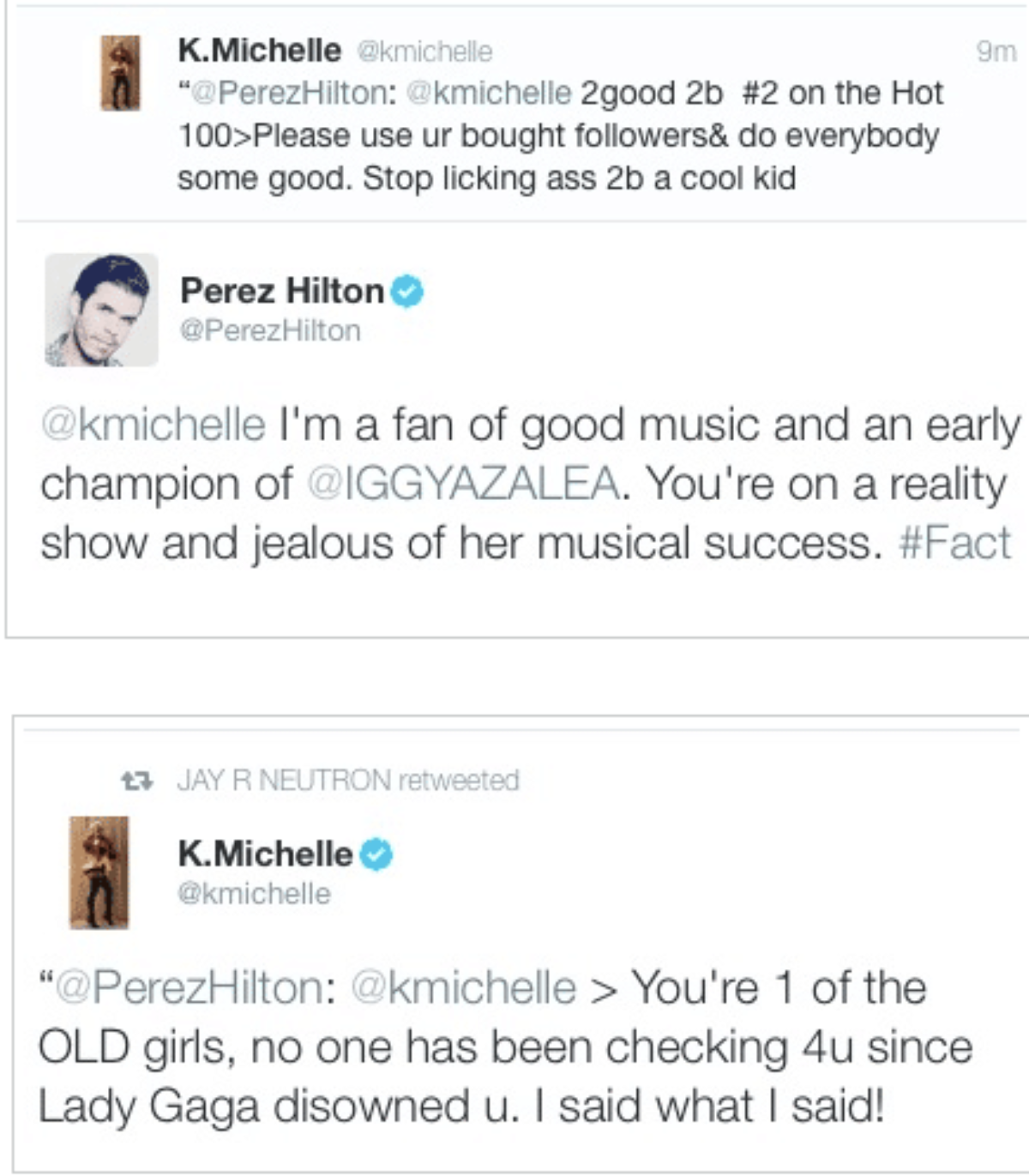The height and width of the screenshot is (1176, 1029).
Task: Click the @PerezHilton mention in the bottom tweet
Action: (190, 987)
